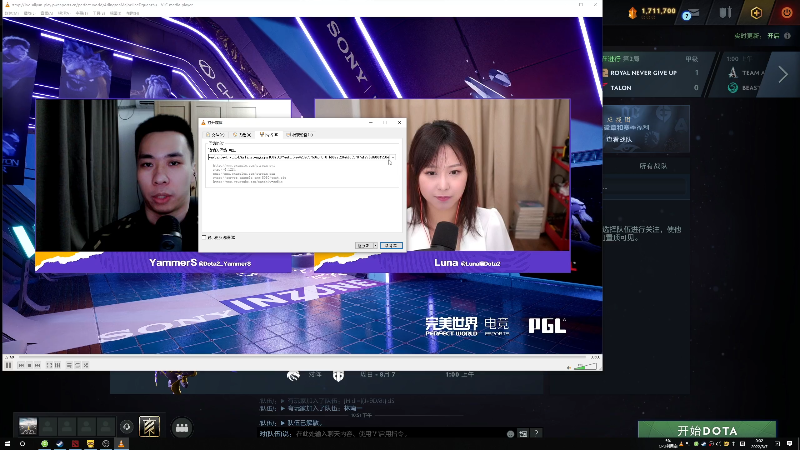
Task: Stop playback in VLC controls
Action: pos(29,365)
